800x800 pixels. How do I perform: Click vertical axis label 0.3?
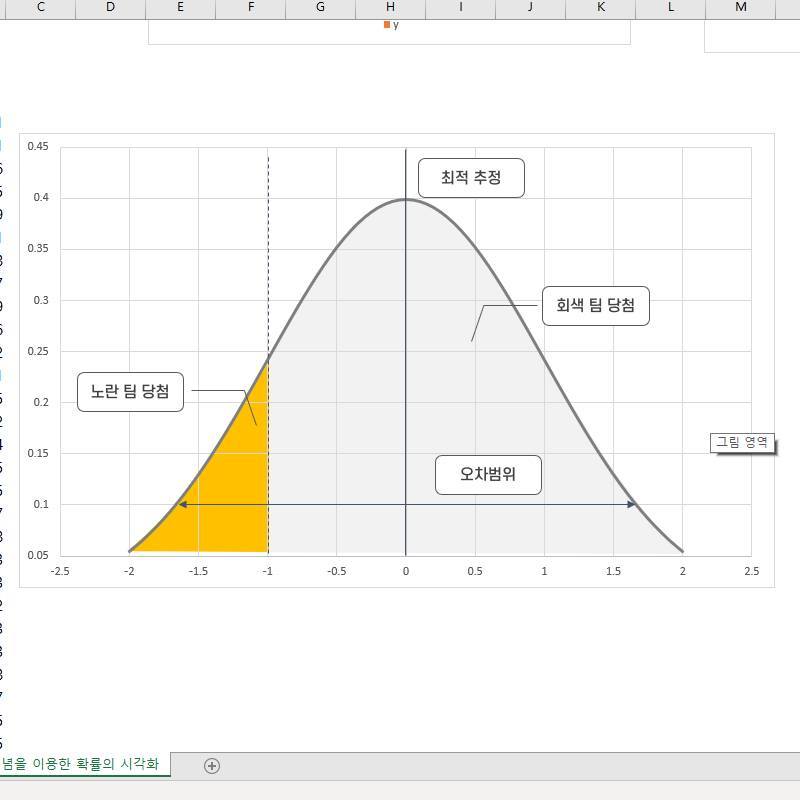click(x=41, y=300)
